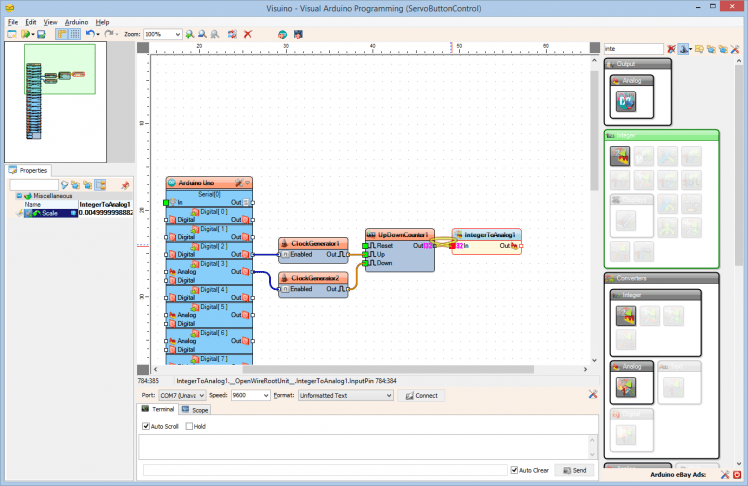Click the Save project toolbar icon
Screen dimensions: 748x486
(42, 34)
